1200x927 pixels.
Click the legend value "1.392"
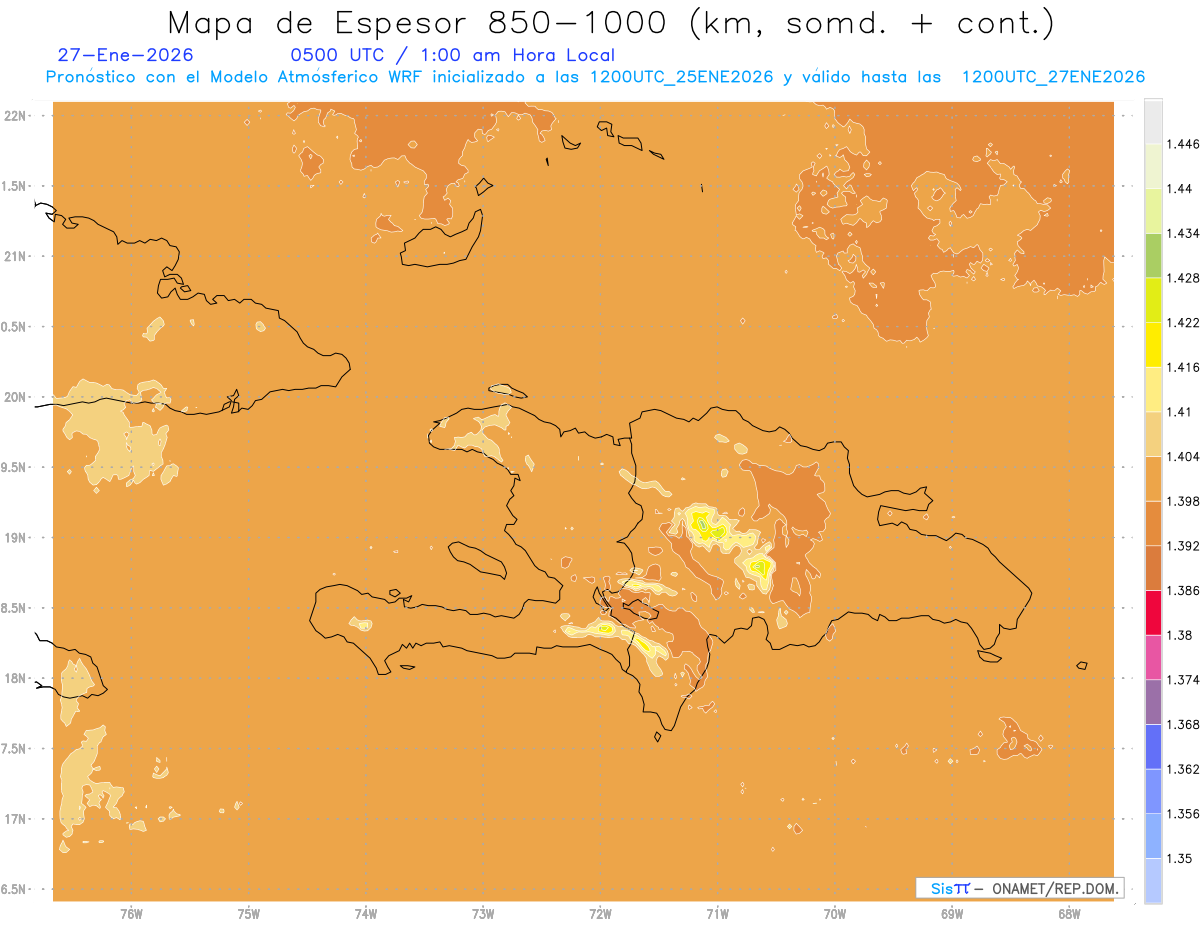pyautogui.click(x=1184, y=546)
